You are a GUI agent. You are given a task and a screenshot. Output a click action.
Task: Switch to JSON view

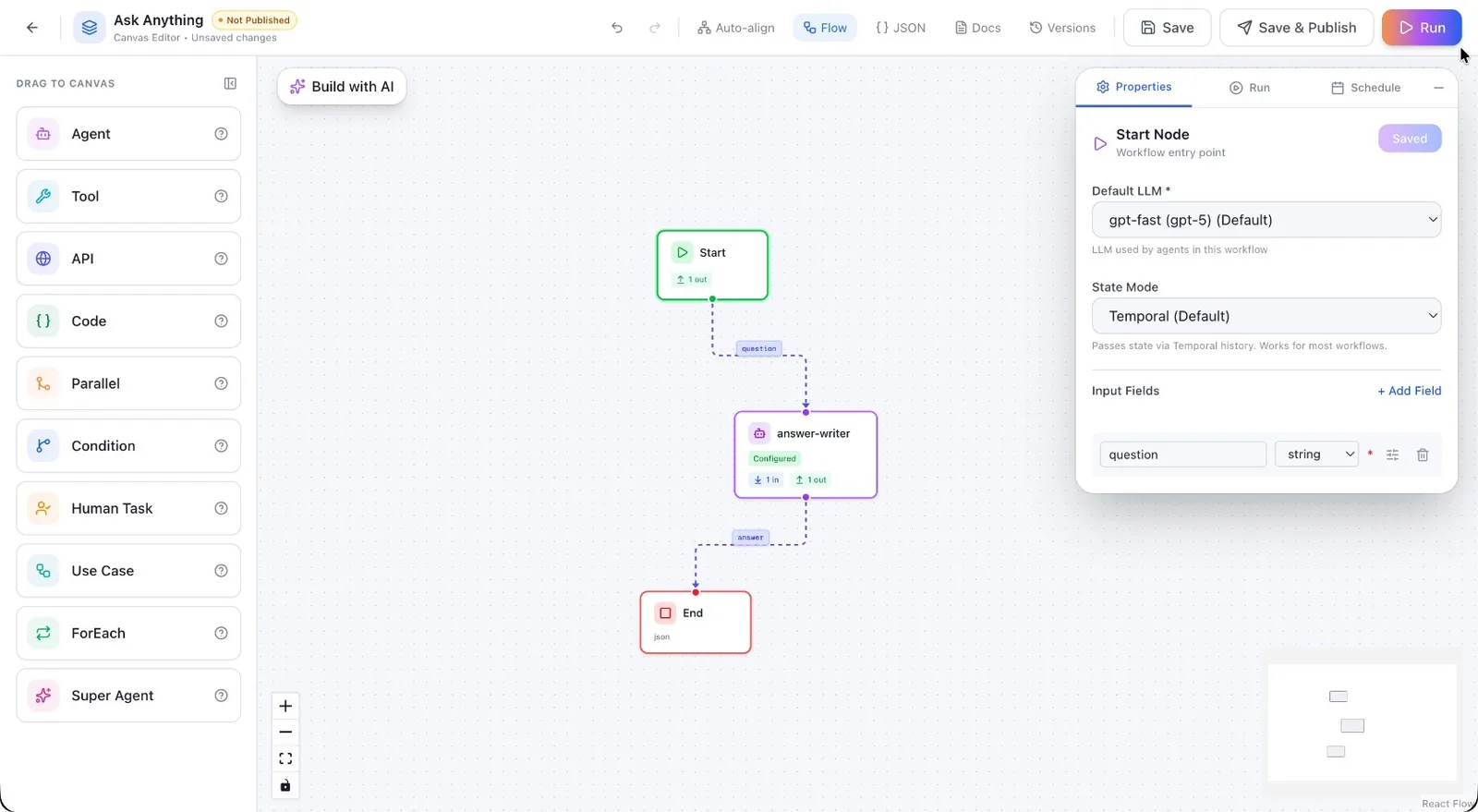point(901,28)
